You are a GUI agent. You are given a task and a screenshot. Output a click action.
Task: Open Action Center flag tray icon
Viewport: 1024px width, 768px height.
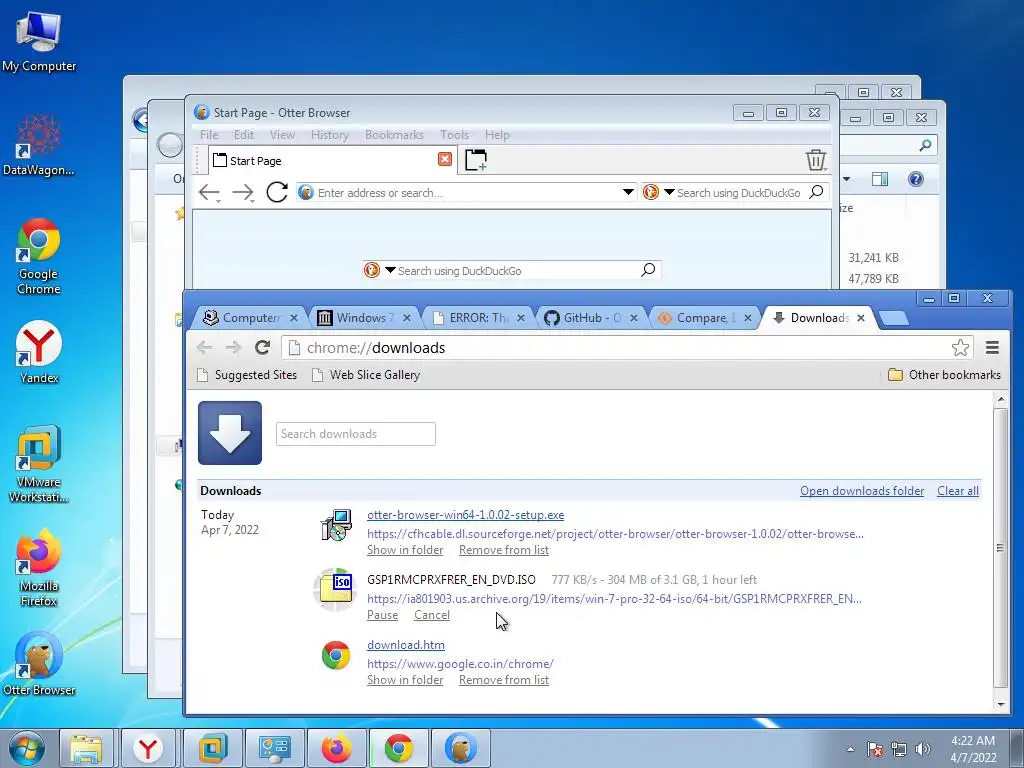click(875, 749)
